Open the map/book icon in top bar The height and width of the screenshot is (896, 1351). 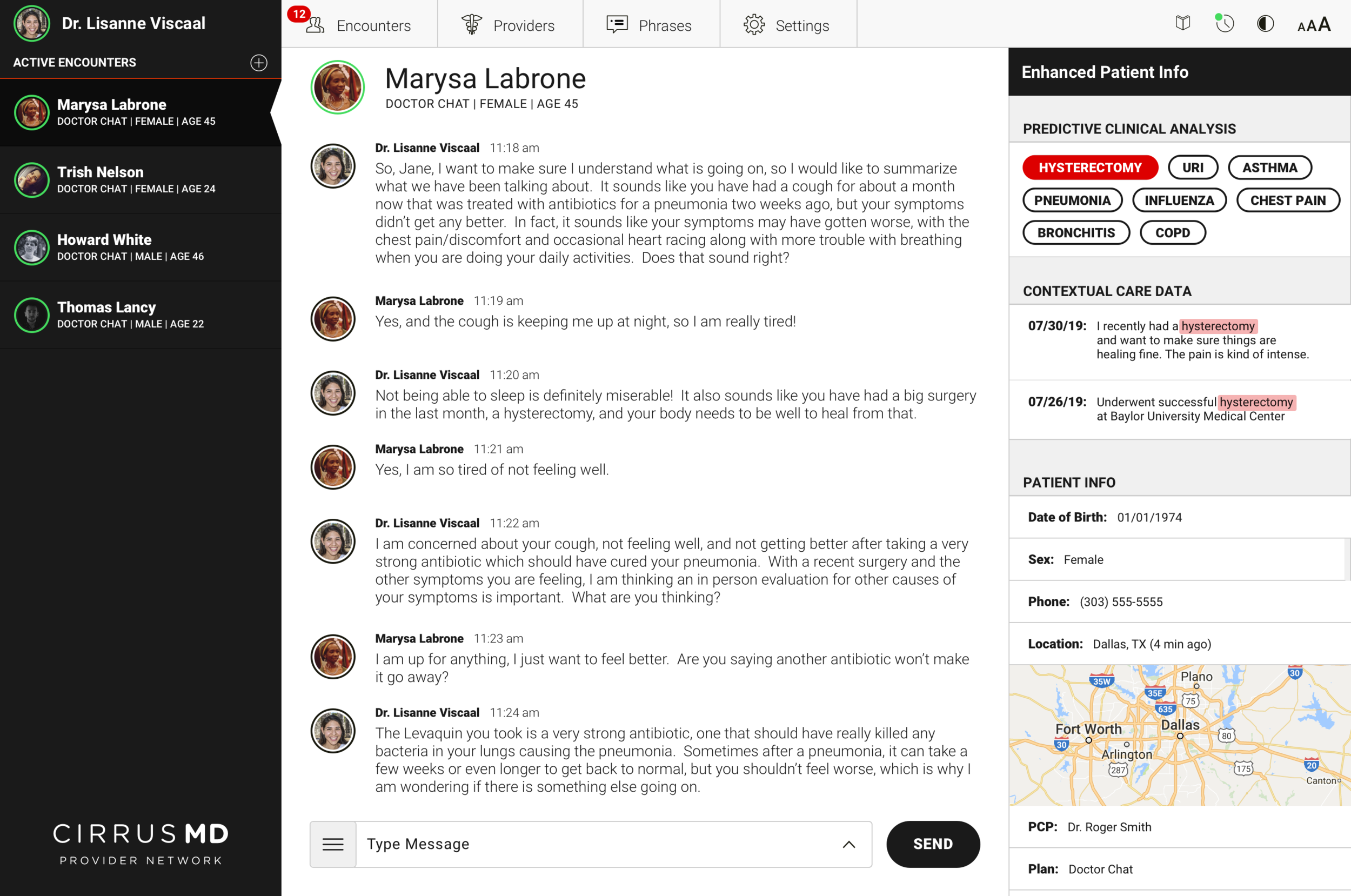click(1182, 23)
